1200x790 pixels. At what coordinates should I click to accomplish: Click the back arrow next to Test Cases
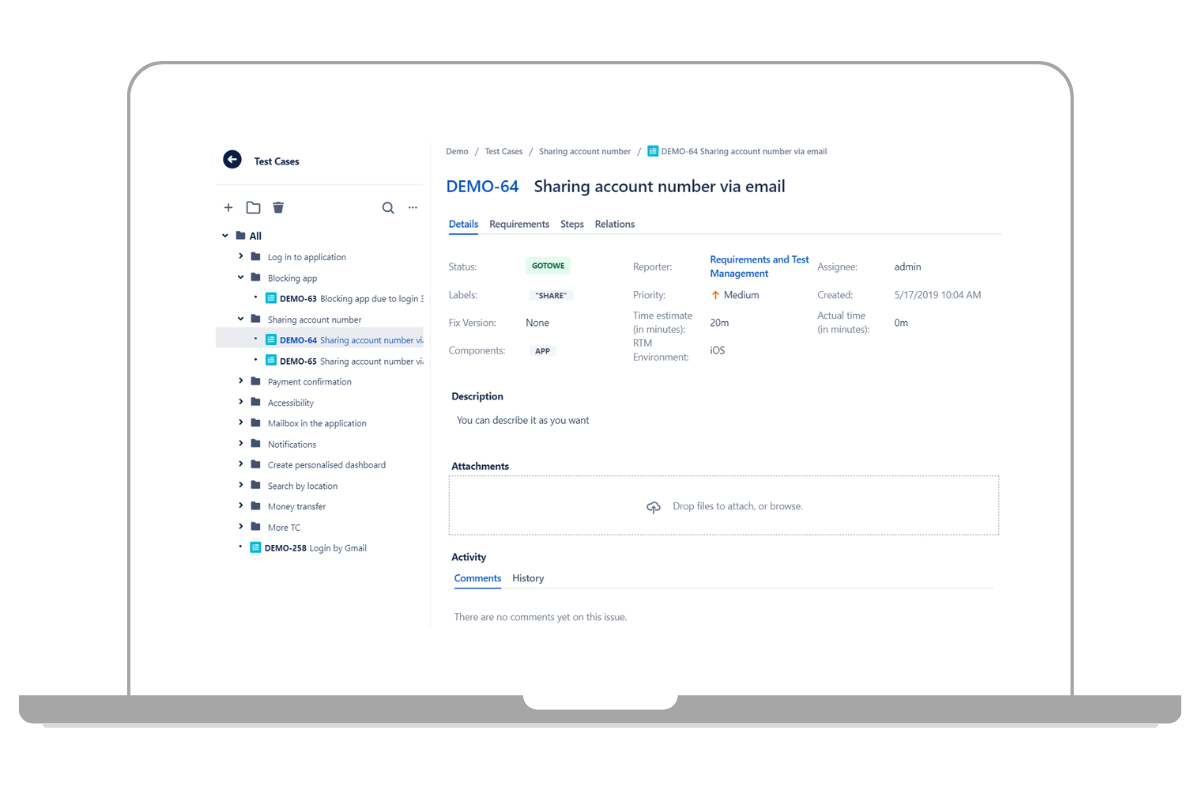232,160
